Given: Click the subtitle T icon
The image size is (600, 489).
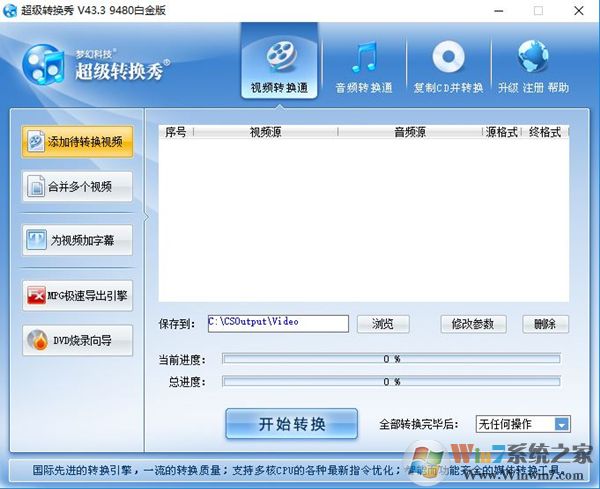Looking at the screenshot, I should pos(37,240).
